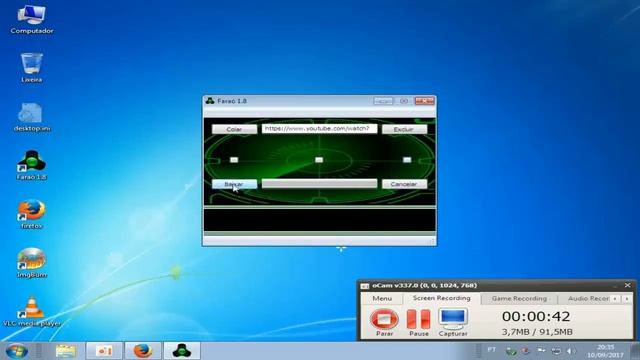
Task: Select the Lixeira recycle bin icon
Action: (31, 67)
